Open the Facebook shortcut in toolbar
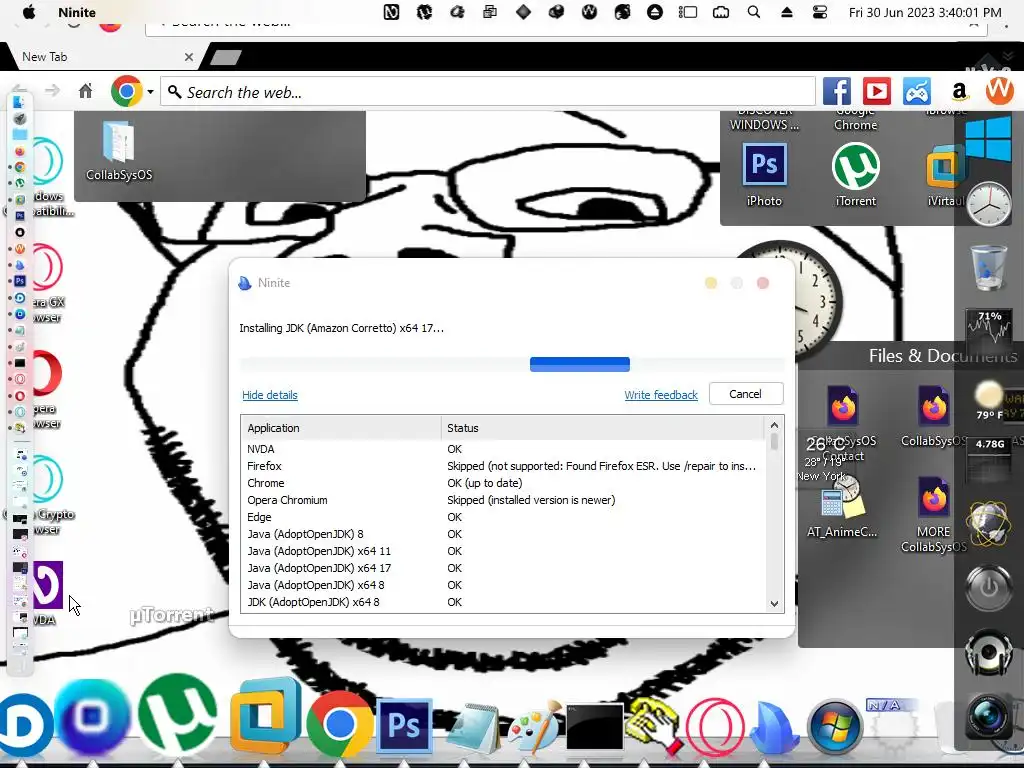1024x768 pixels. [837, 91]
